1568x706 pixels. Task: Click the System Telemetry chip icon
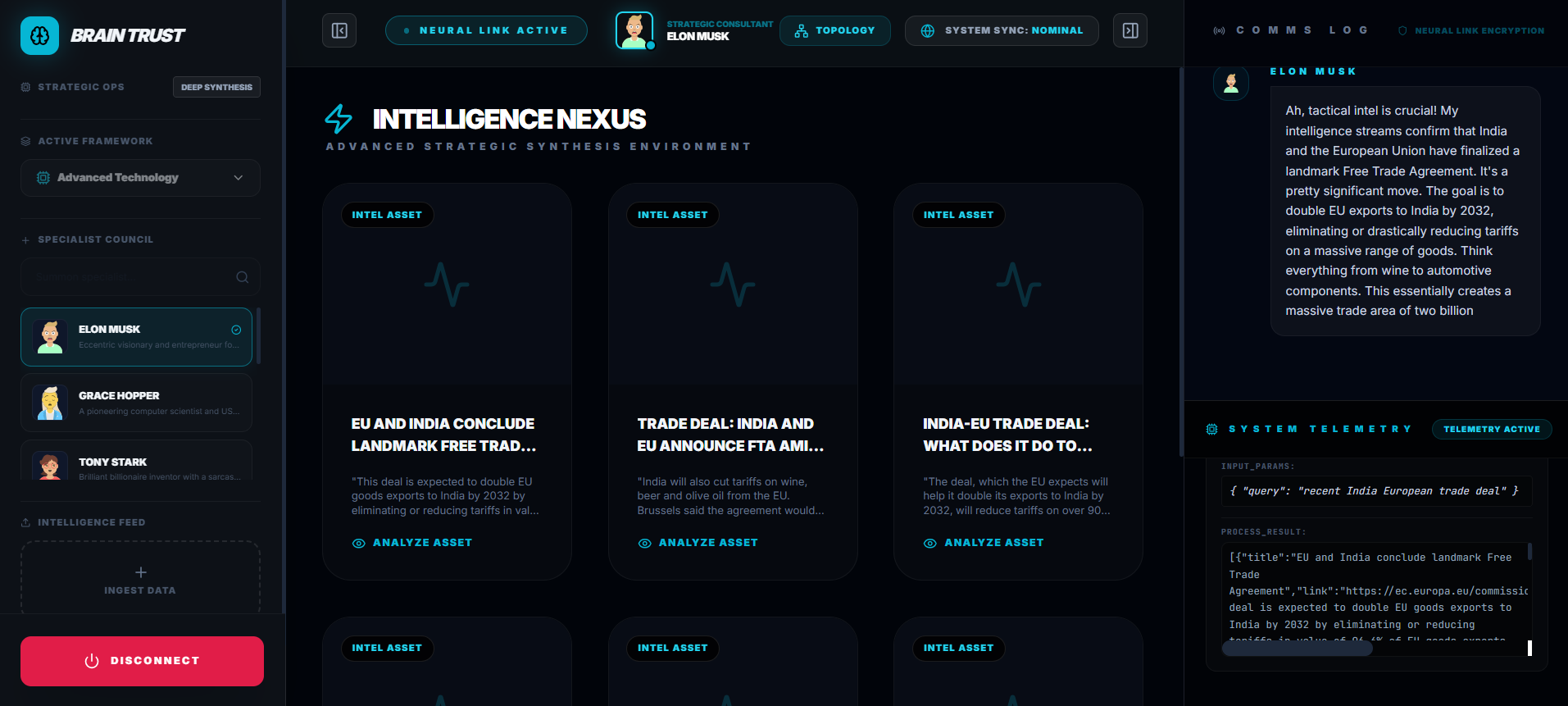tap(1212, 429)
